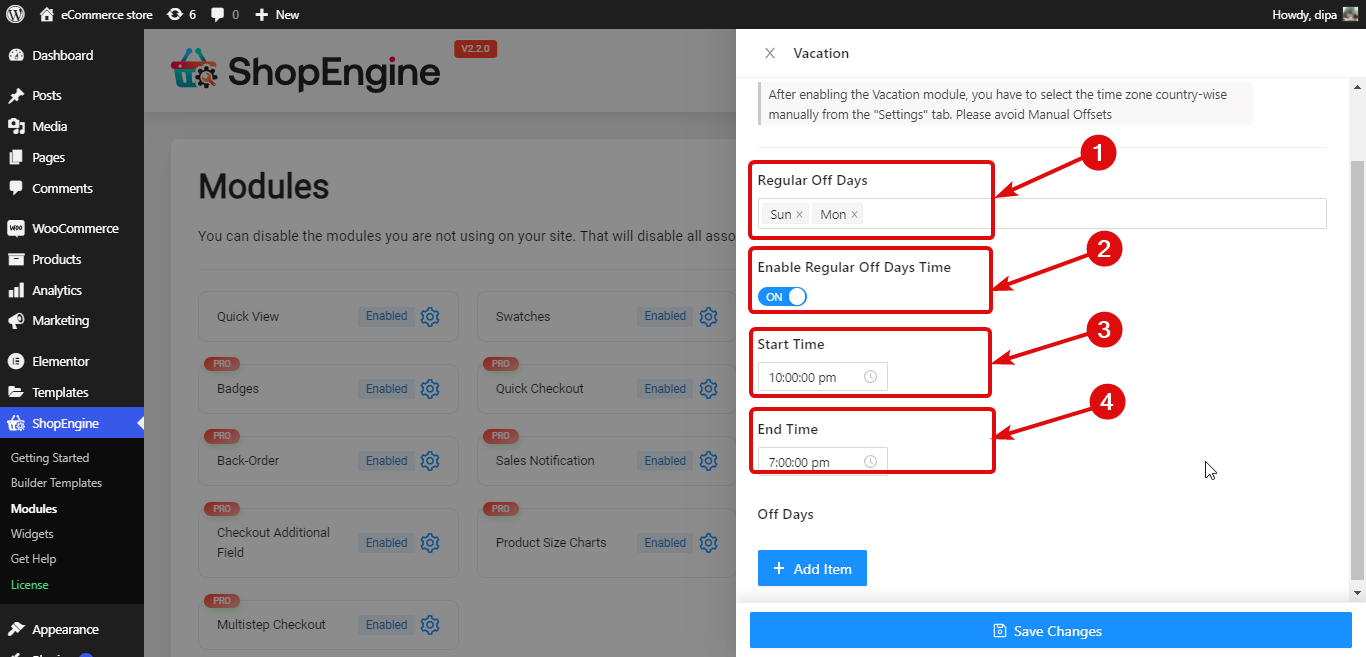
Task: Click the WordPress logo in admin bar
Action: [x=15, y=14]
